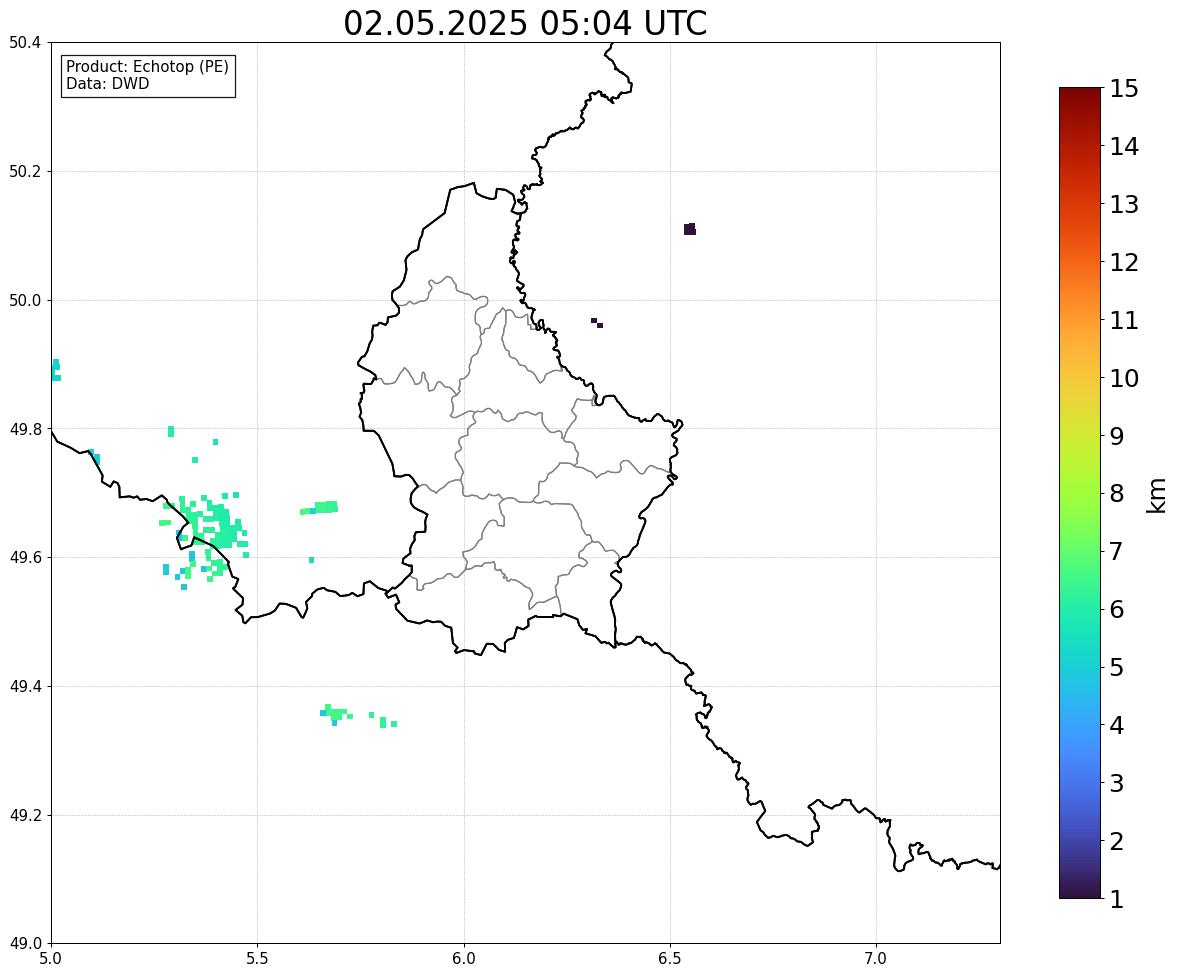Click the title "02.05.2025 05:04 UTC"
This screenshot has width=1178, height=976.
525,23
